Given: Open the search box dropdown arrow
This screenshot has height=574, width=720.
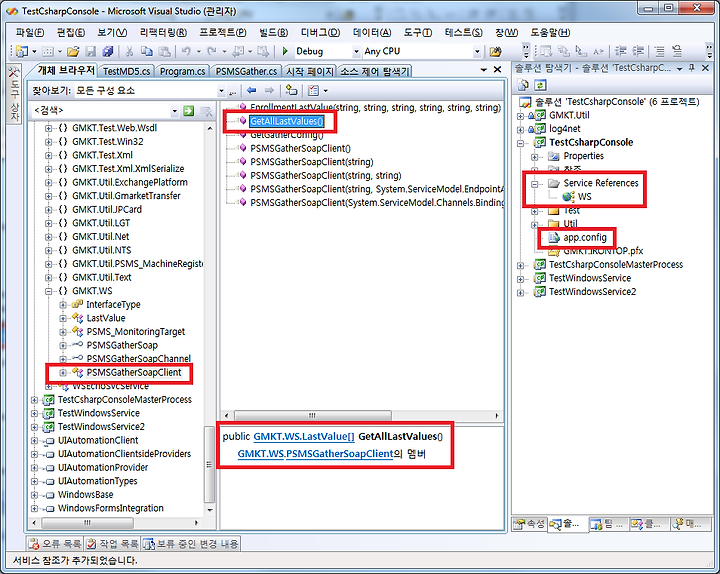Looking at the screenshot, I should pos(174,111).
